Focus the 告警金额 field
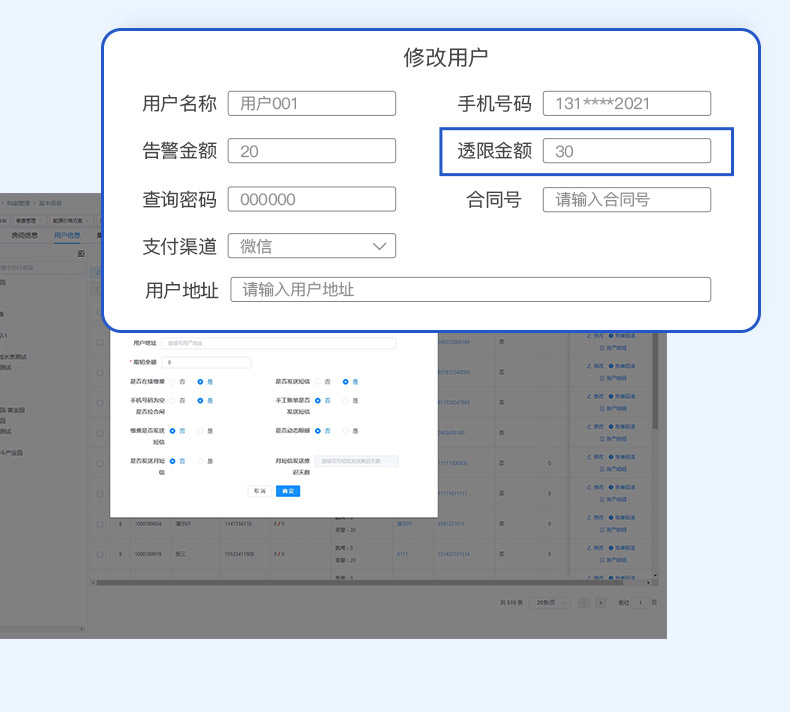The width and height of the screenshot is (790, 712). (311, 151)
